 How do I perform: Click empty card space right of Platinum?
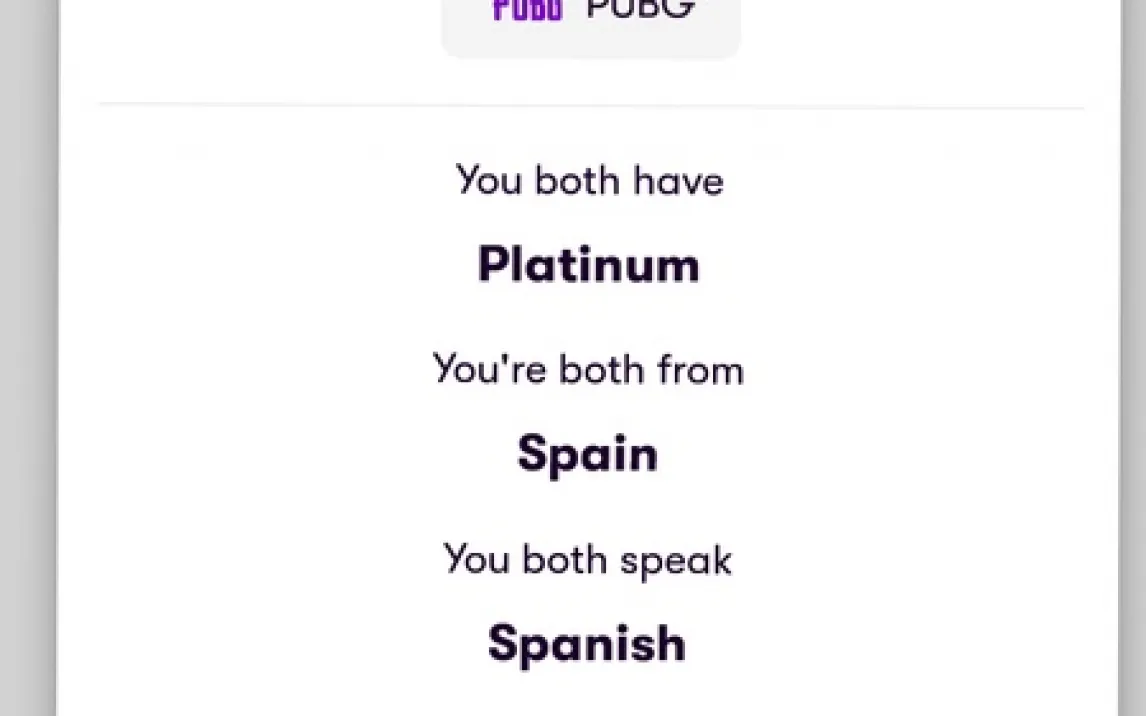click(900, 265)
